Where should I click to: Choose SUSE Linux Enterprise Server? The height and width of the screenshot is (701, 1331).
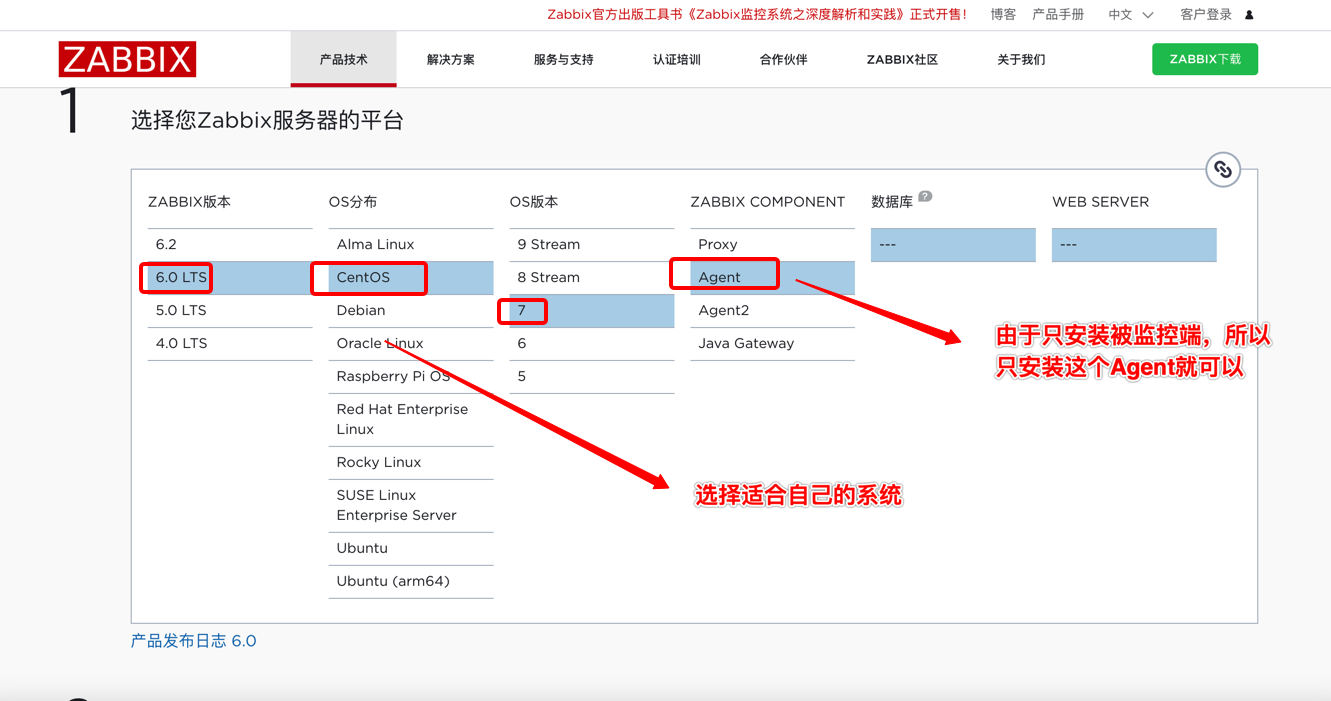point(411,506)
